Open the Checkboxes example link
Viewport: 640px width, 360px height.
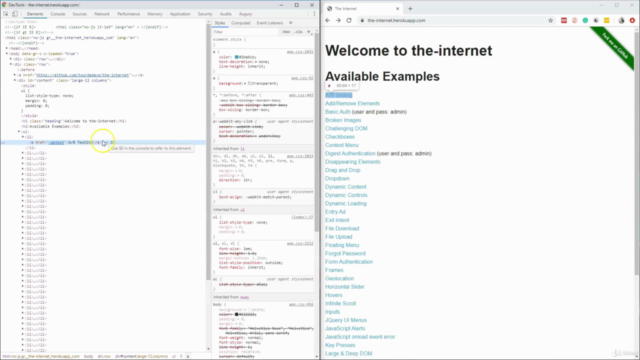pos(340,137)
